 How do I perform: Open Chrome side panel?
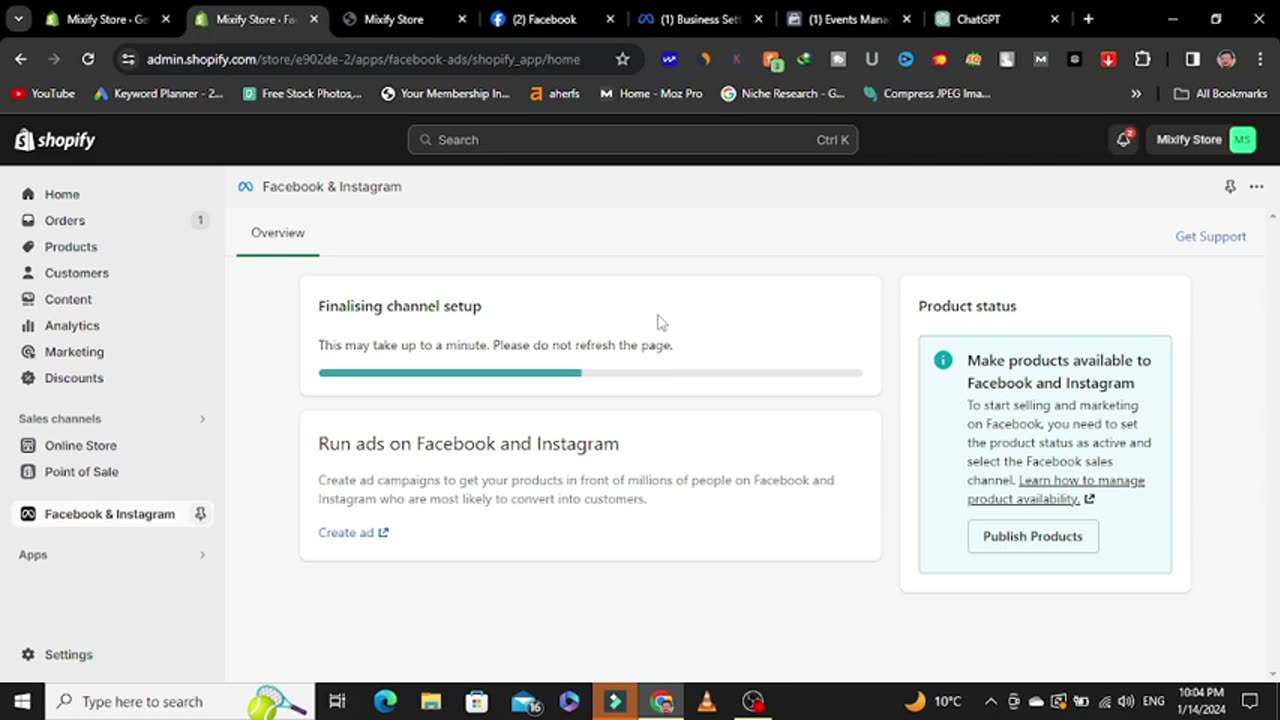pos(1192,59)
